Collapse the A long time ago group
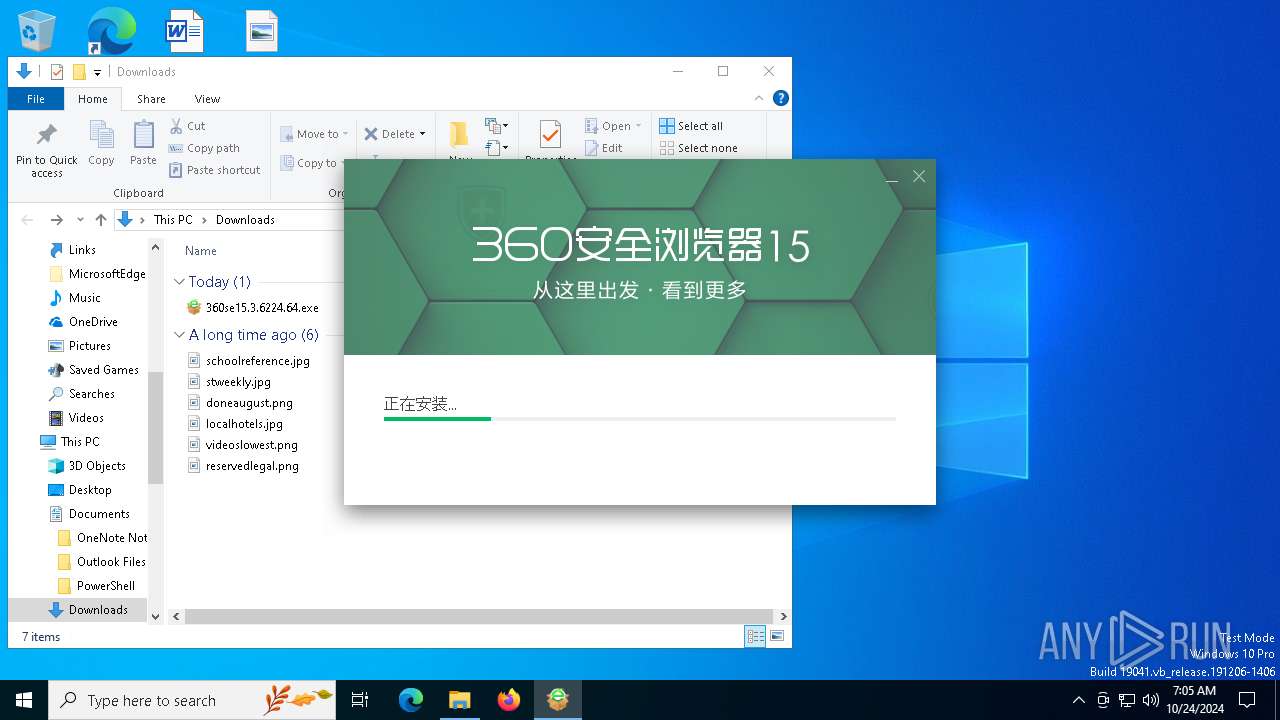The height and width of the screenshot is (720, 1280). point(180,335)
